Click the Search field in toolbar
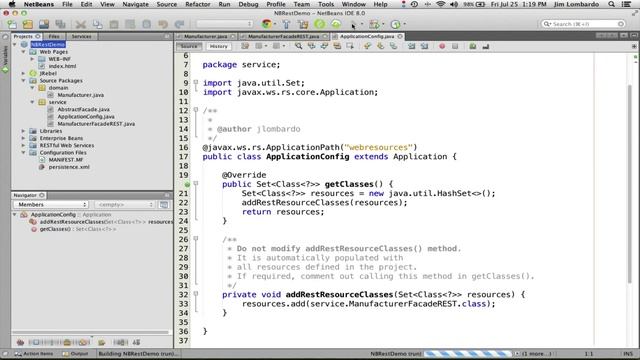 pos(583,24)
